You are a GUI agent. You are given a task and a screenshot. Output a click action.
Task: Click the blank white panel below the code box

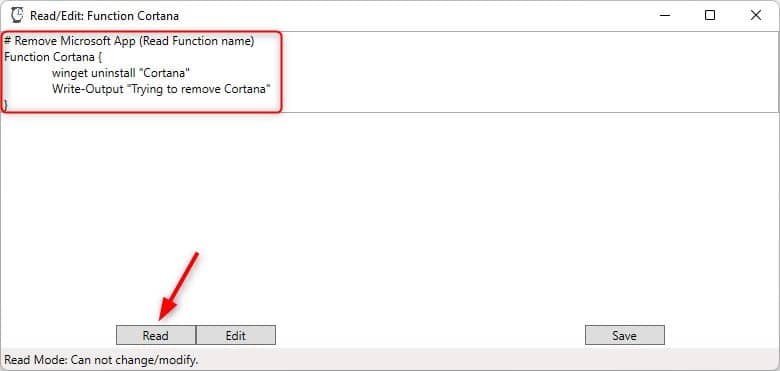click(390, 219)
